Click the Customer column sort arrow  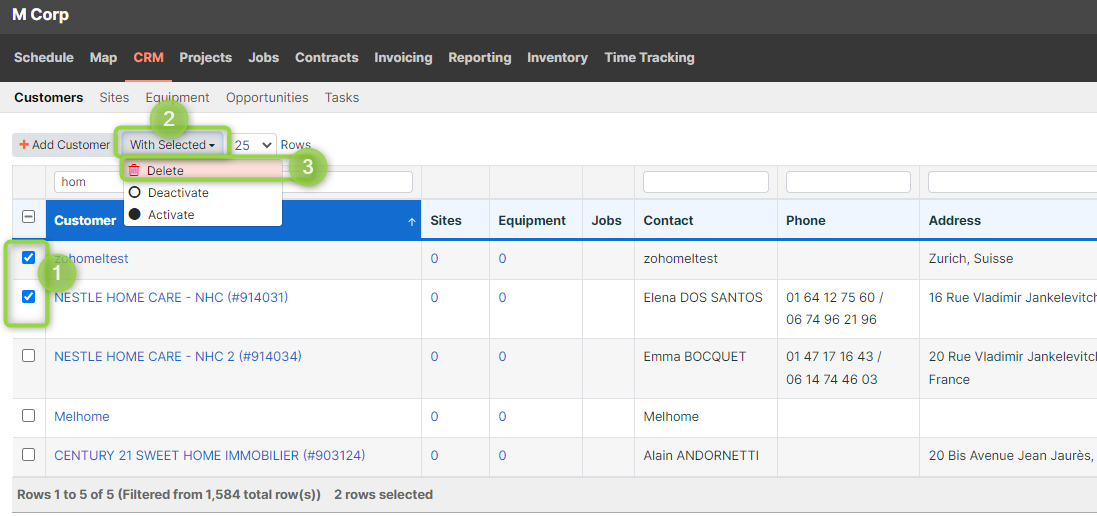(x=411, y=221)
